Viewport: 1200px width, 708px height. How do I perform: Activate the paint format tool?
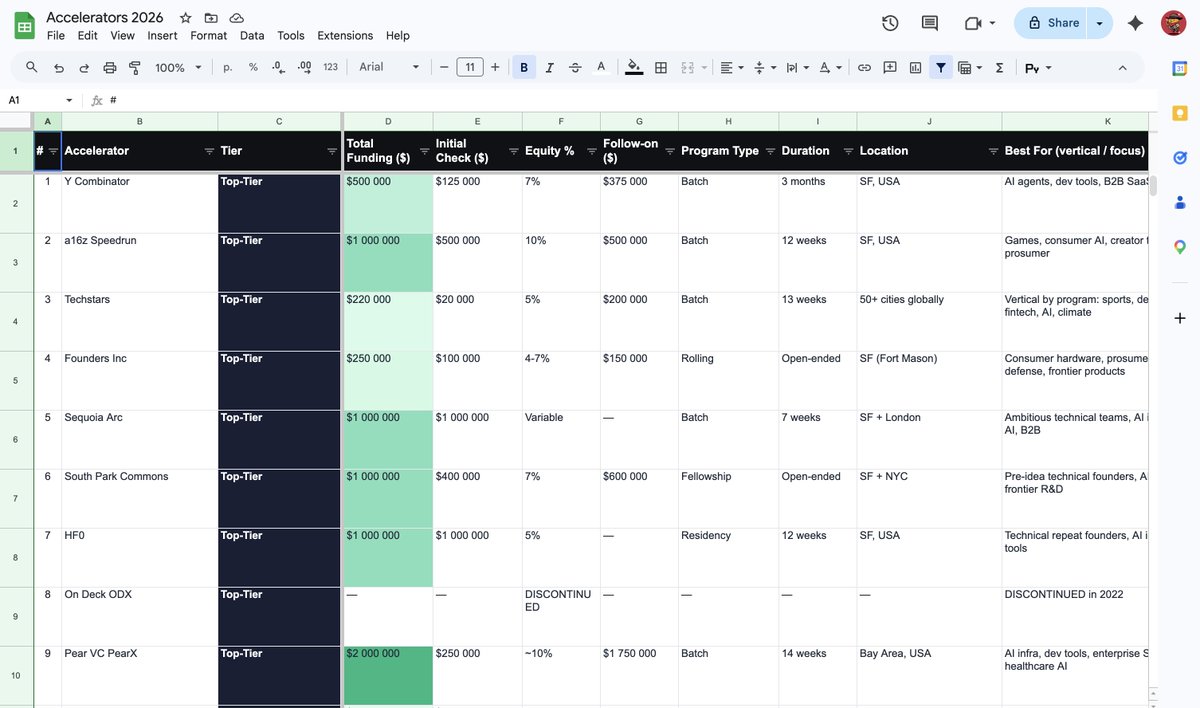(135, 67)
